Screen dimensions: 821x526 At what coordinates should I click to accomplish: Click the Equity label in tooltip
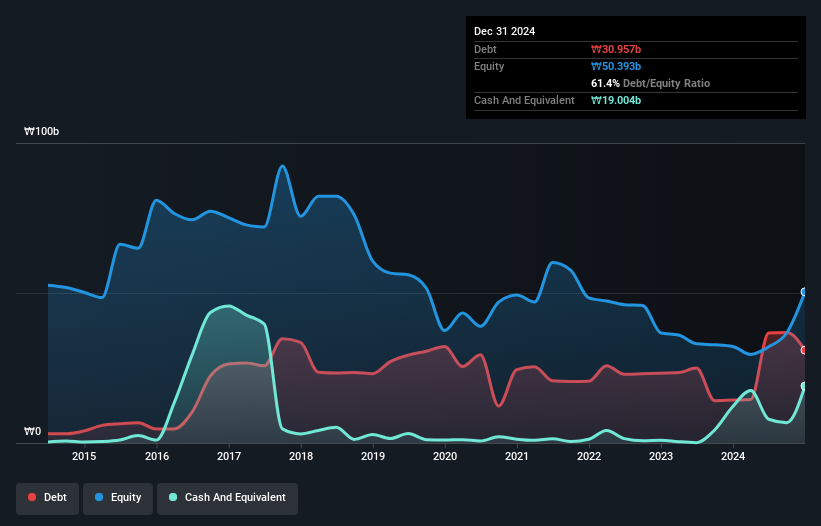point(489,66)
